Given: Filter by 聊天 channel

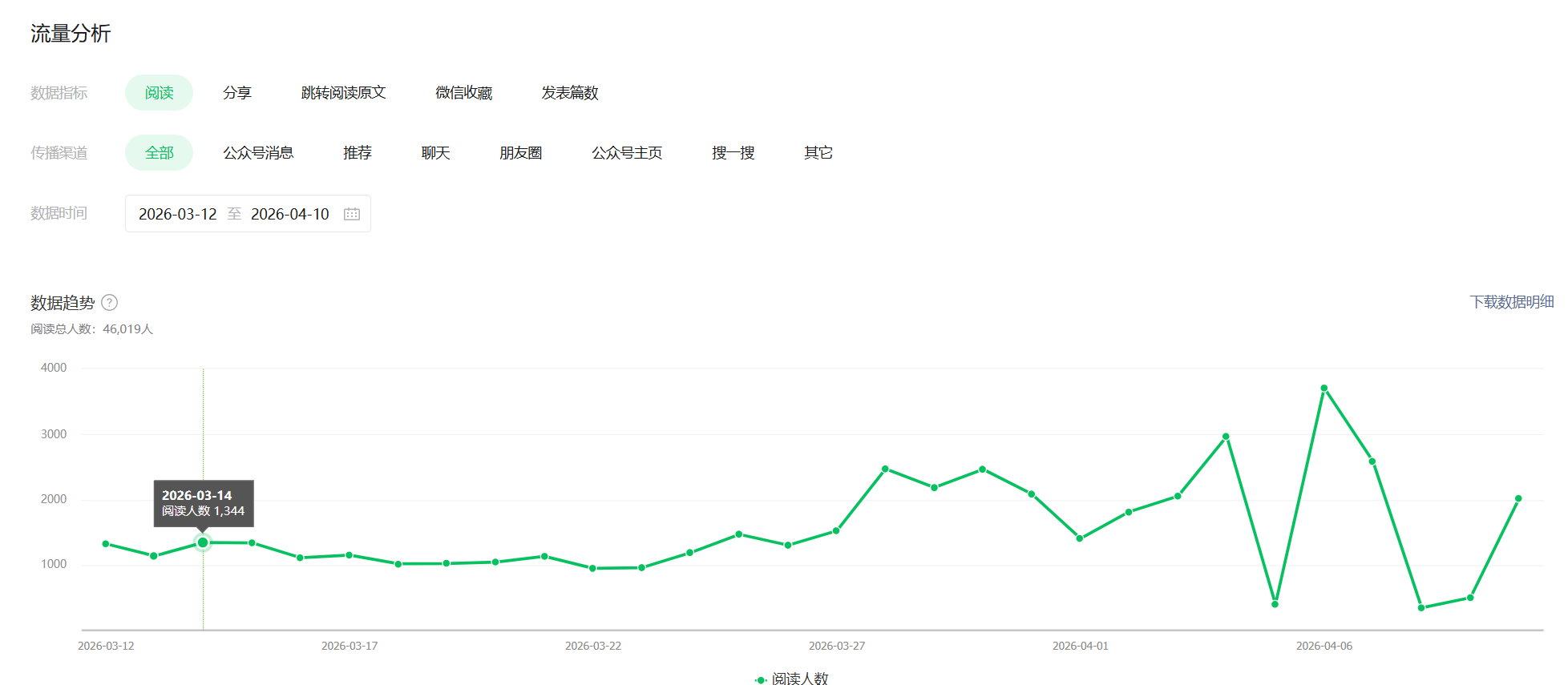Looking at the screenshot, I should pos(436,153).
